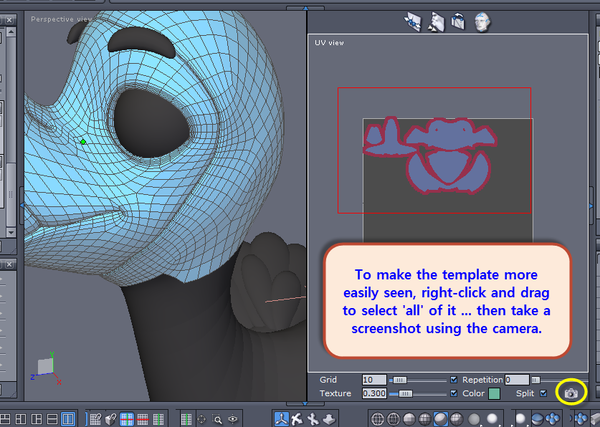
Task: Click the magnifier zoom icon in bottom toolbar
Action: coord(217,419)
